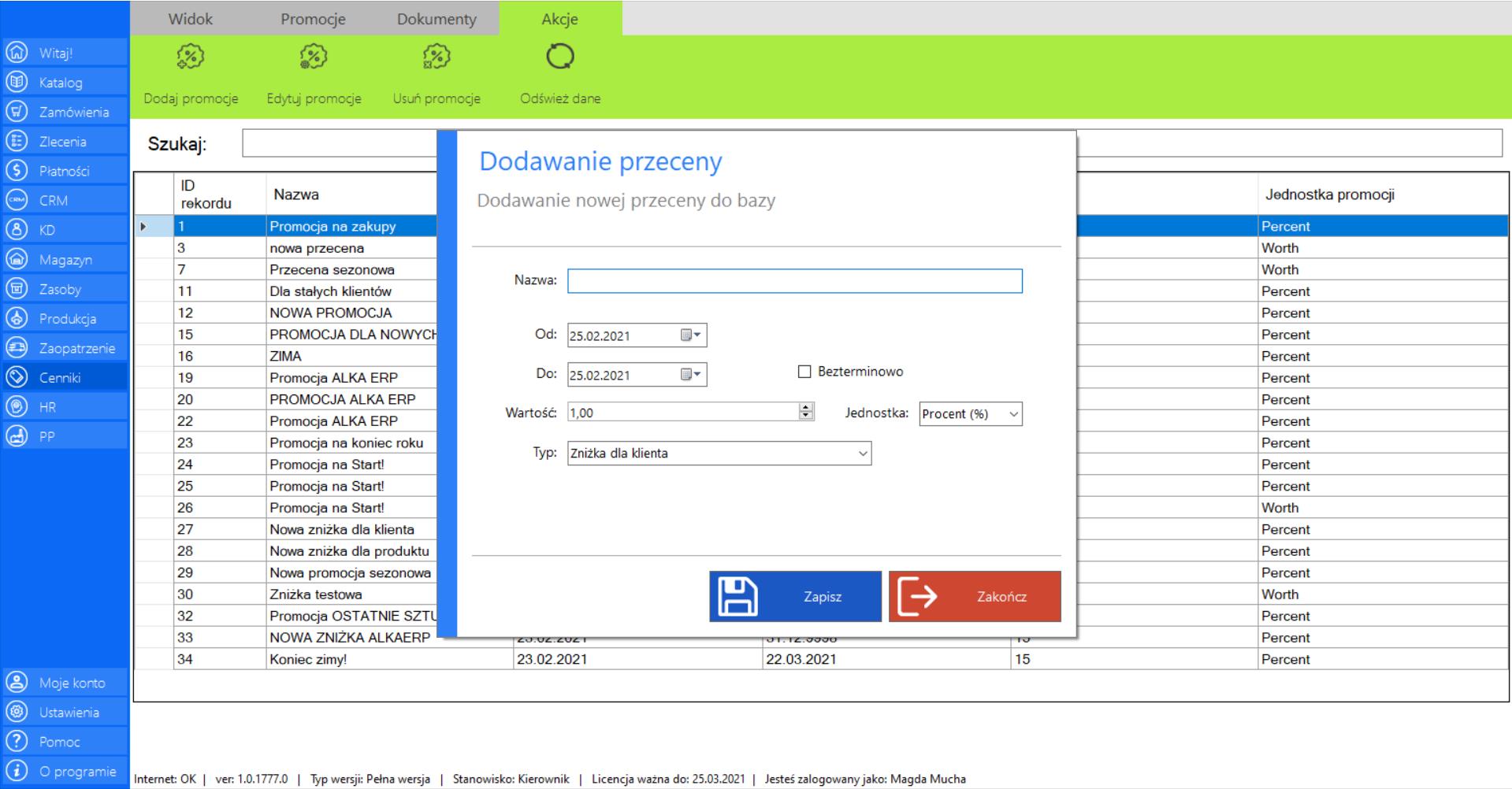Open the KD module icon
The height and width of the screenshot is (789, 1512).
[16, 230]
